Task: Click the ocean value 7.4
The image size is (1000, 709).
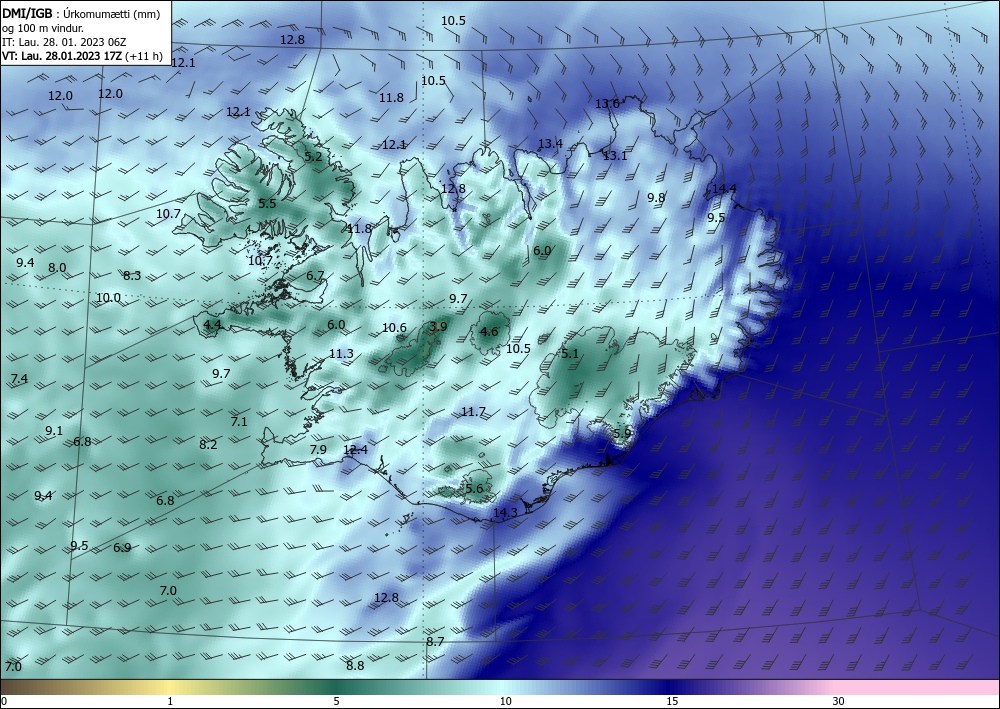Action: [x=19, y=379]
